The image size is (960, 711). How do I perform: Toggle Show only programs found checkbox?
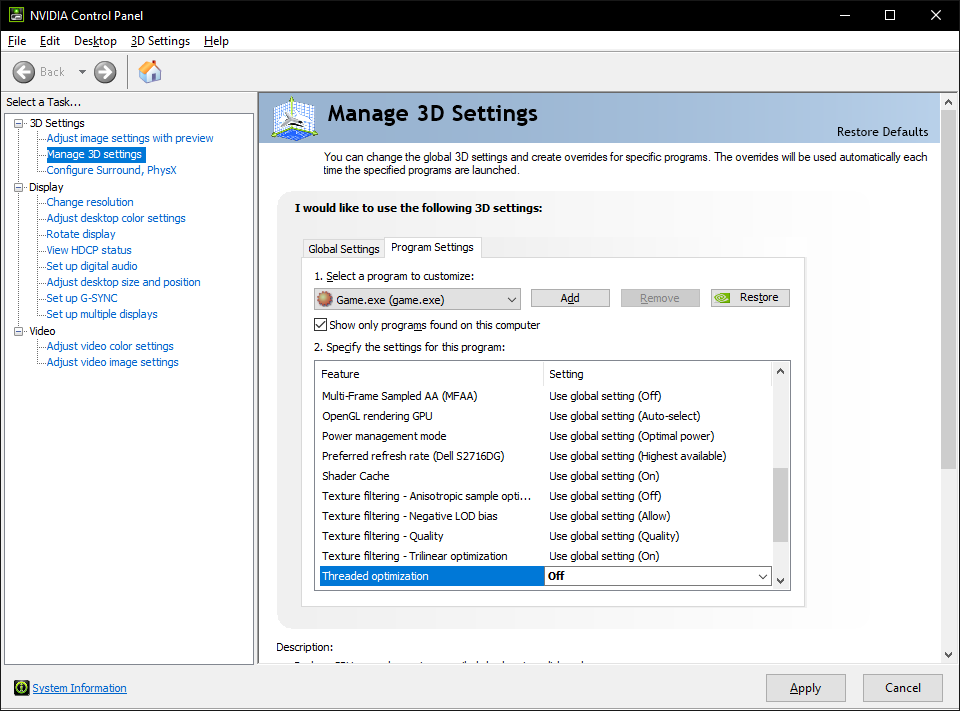(320, 325)
